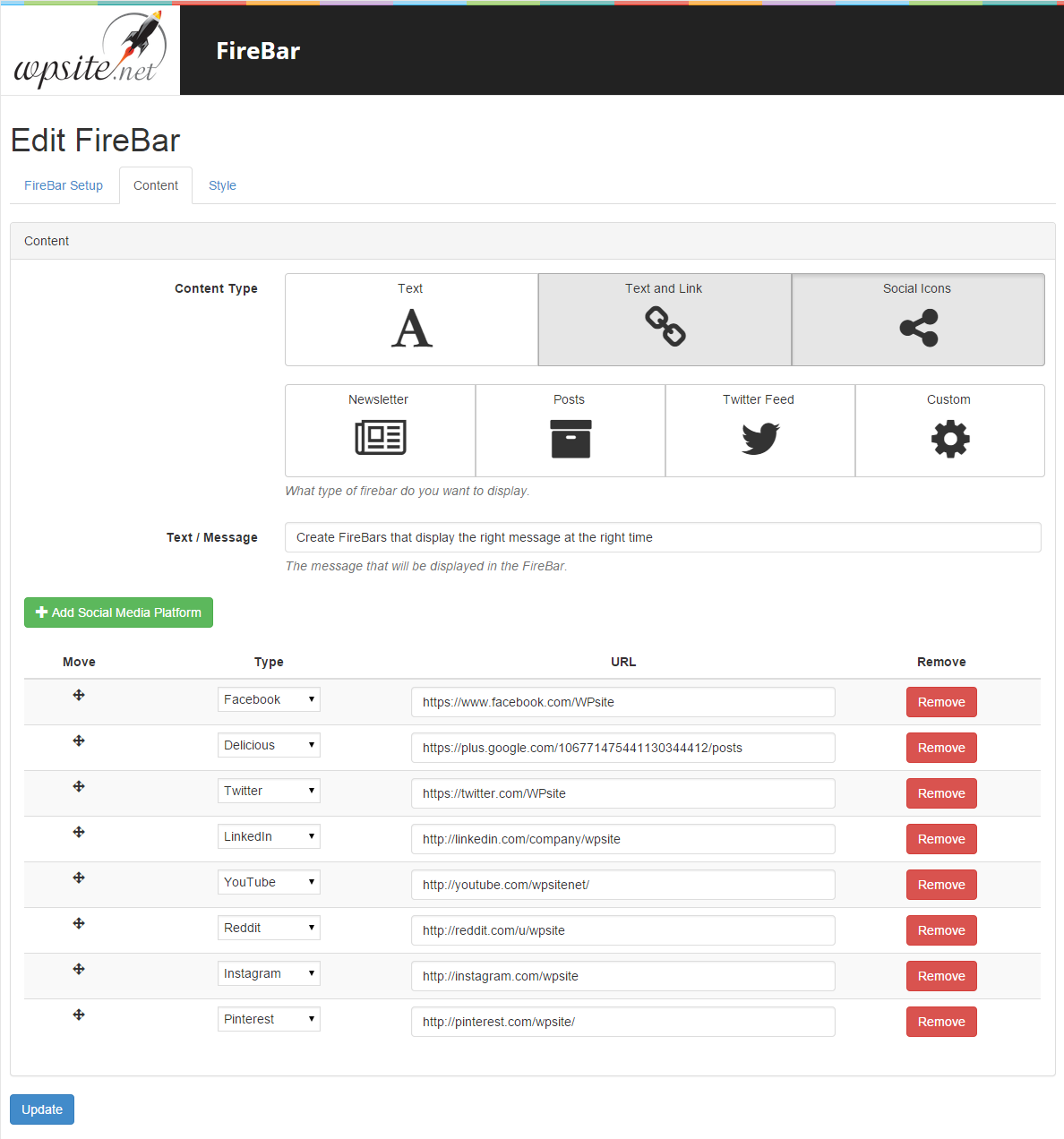Click the twitter.com/WPsite URL field
Viewport: 1064px width, 1139px height.
pos(623,793)
